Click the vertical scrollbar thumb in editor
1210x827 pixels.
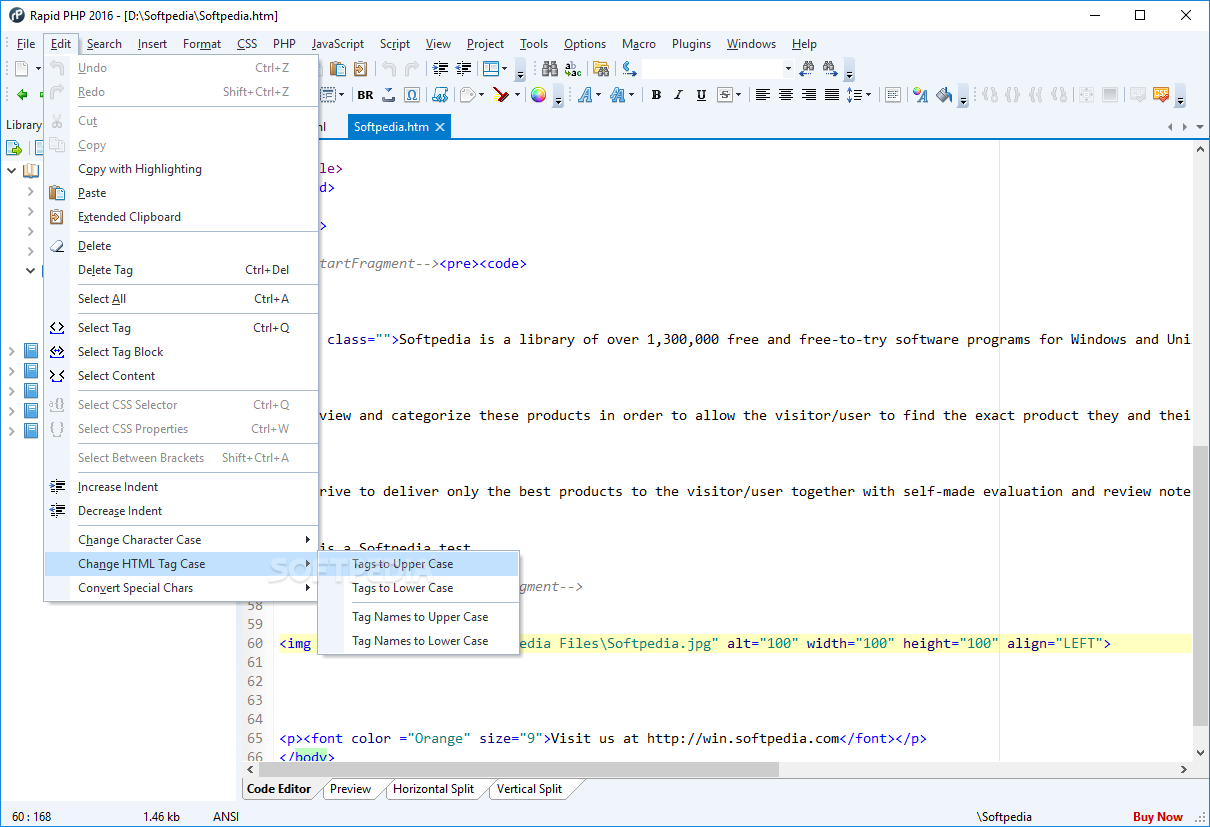pyautogui.click(x=1201, y=585)
